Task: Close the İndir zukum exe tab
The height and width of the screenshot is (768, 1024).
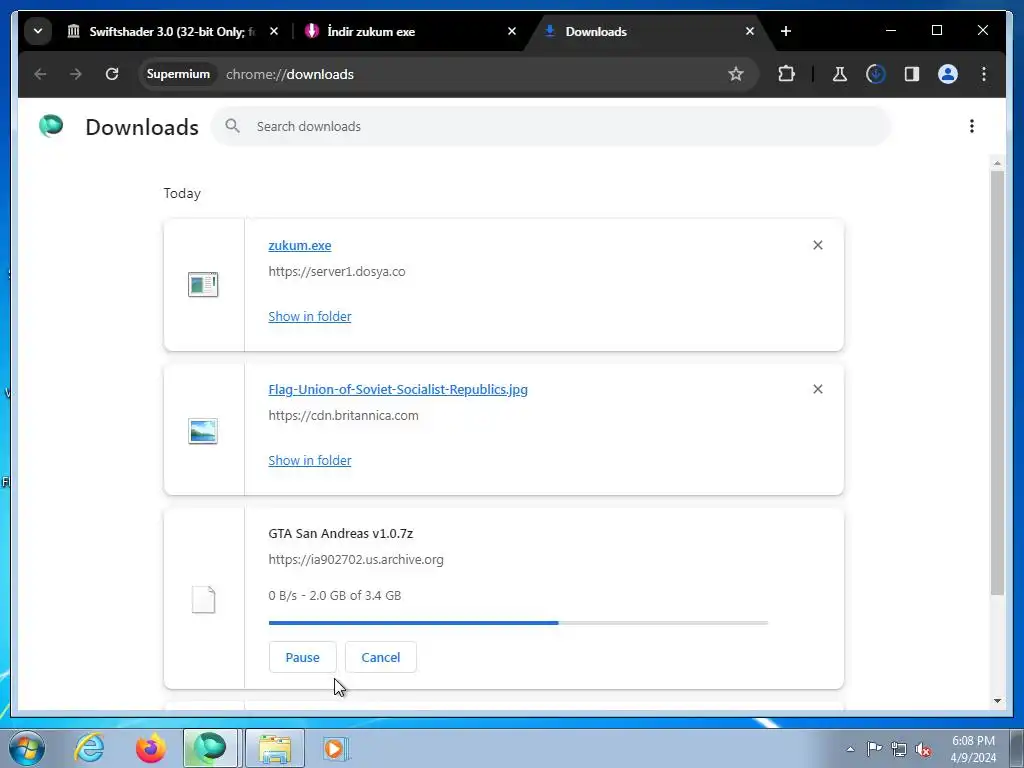Action: click(512, 31)
